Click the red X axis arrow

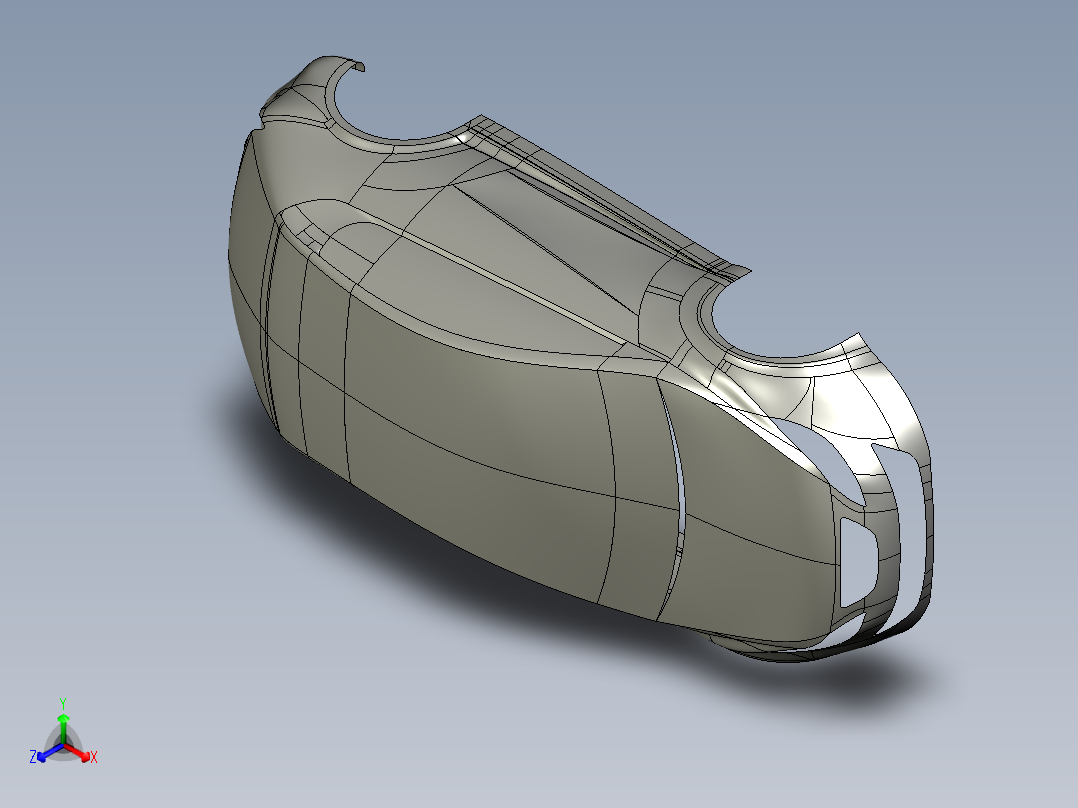pyautogui.click(x=79, y=752)
